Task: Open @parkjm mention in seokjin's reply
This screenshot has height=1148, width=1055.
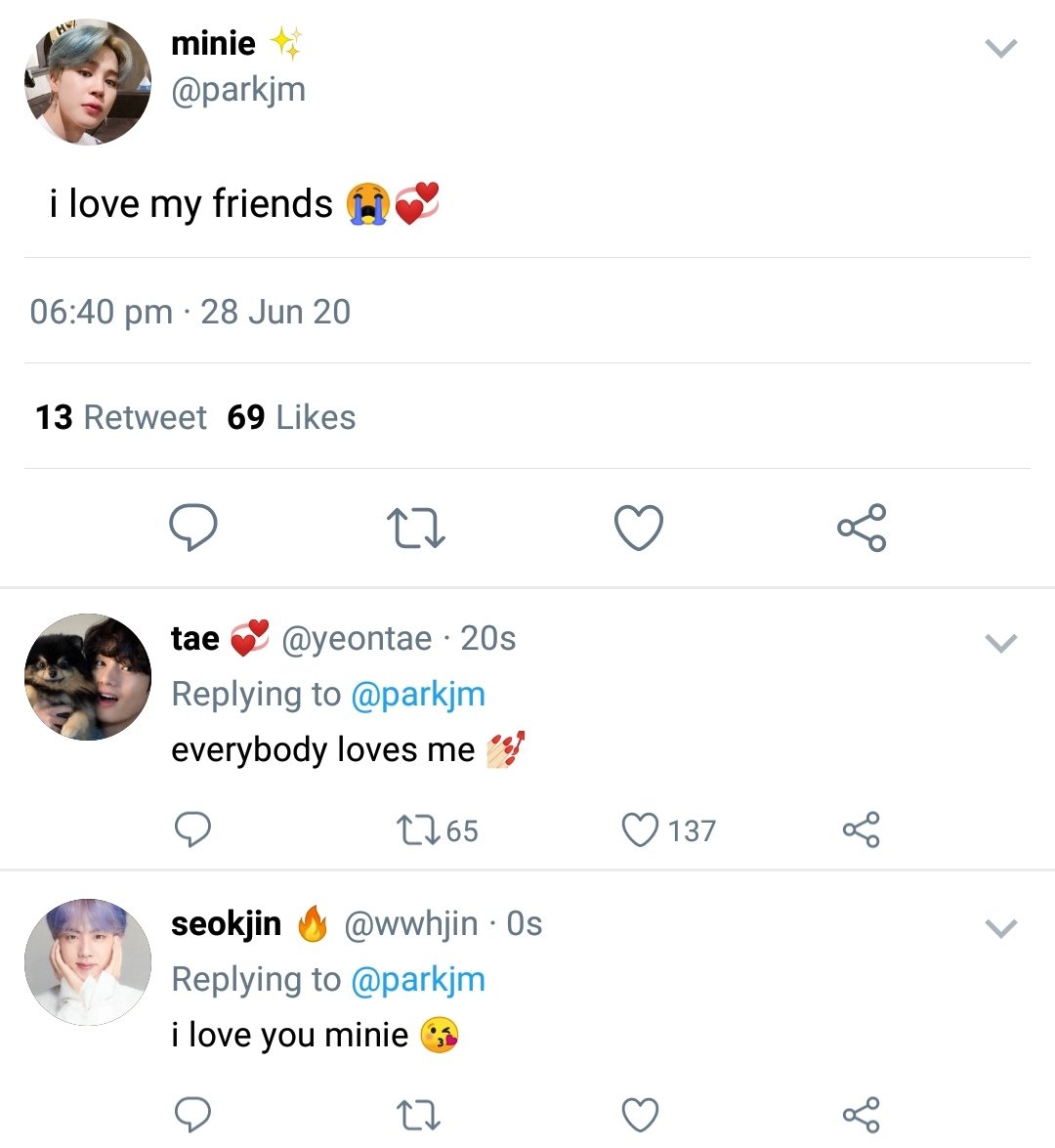Action: [x=418, y=980]
